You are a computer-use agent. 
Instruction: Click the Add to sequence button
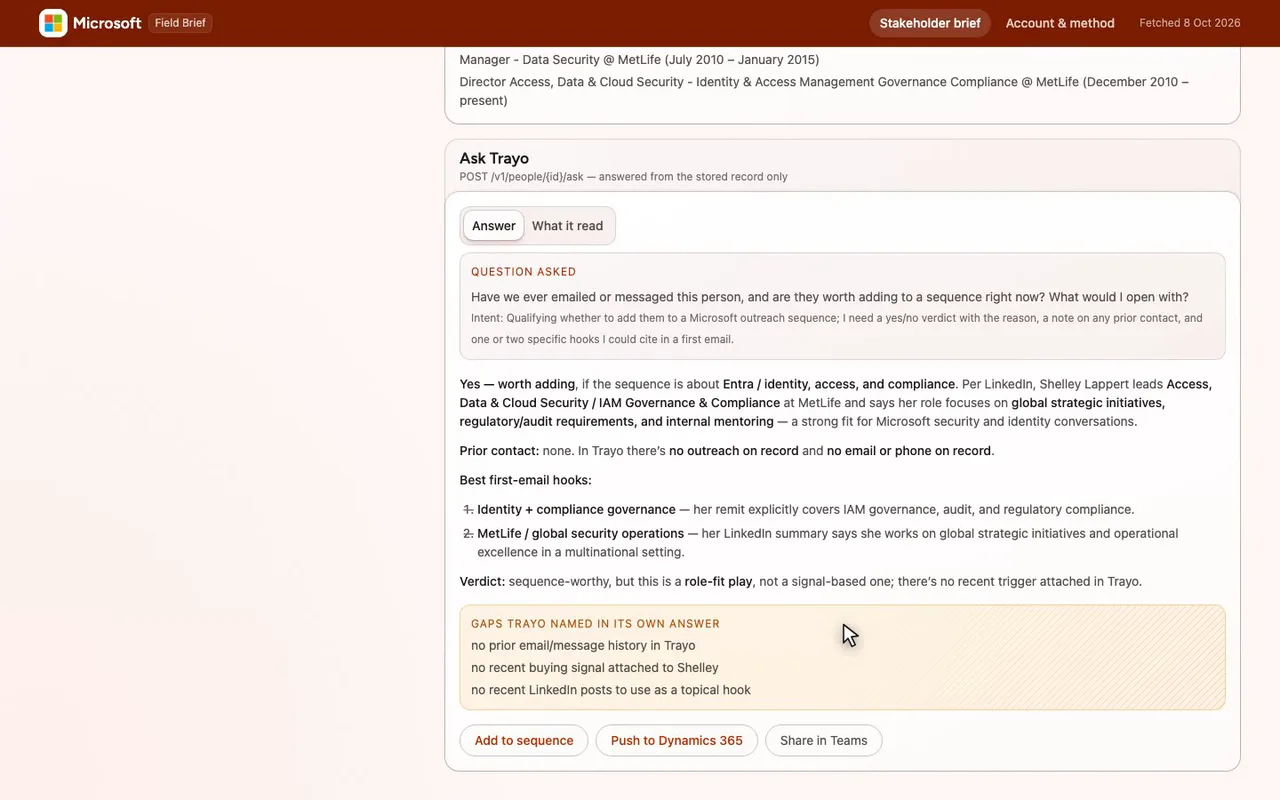[x=524, y=741]
